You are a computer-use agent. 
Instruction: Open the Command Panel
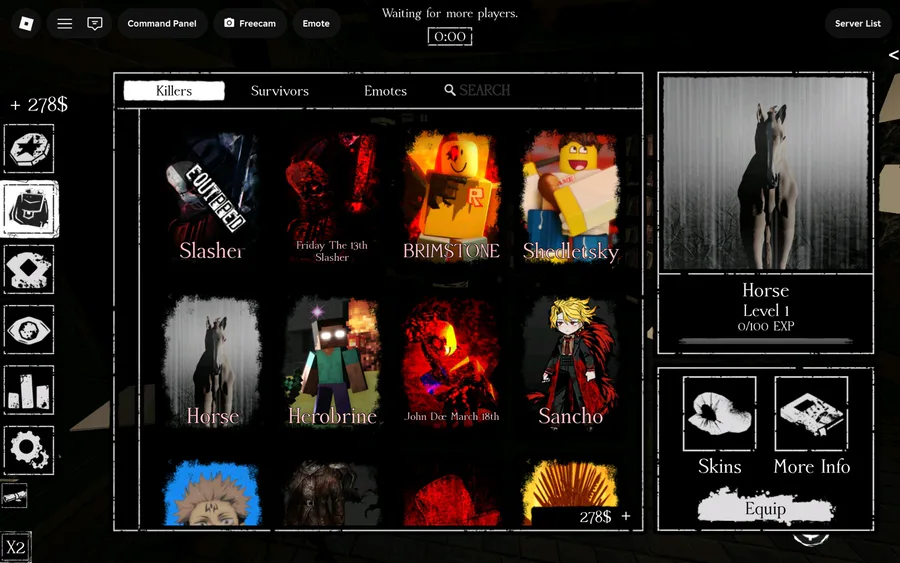[x=162, y=24]
